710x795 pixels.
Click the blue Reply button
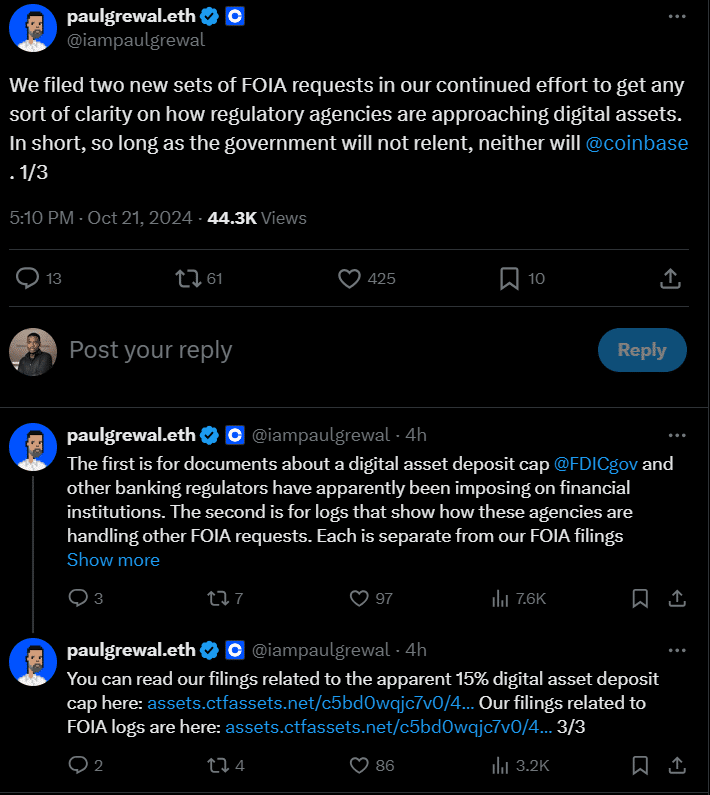tap(641, 350)
